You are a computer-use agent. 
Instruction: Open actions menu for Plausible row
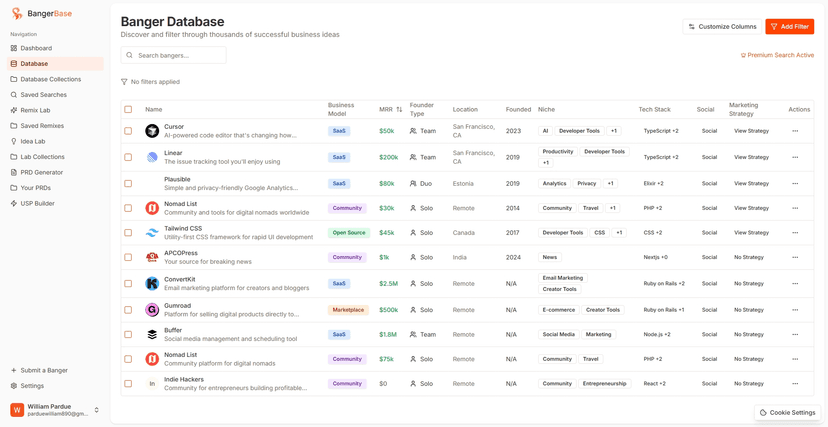795,184
